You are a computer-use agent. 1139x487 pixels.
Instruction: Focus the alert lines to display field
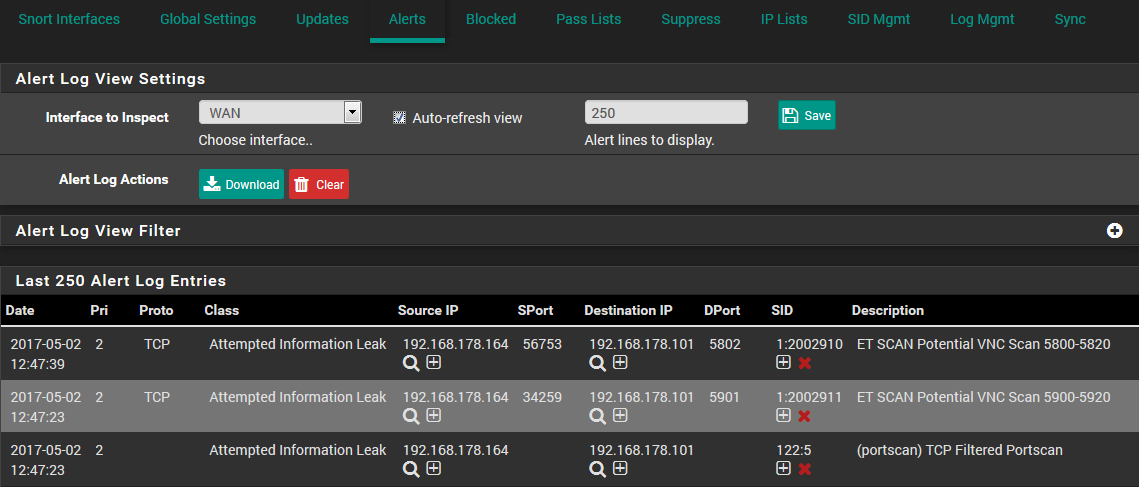pos(666,112)
